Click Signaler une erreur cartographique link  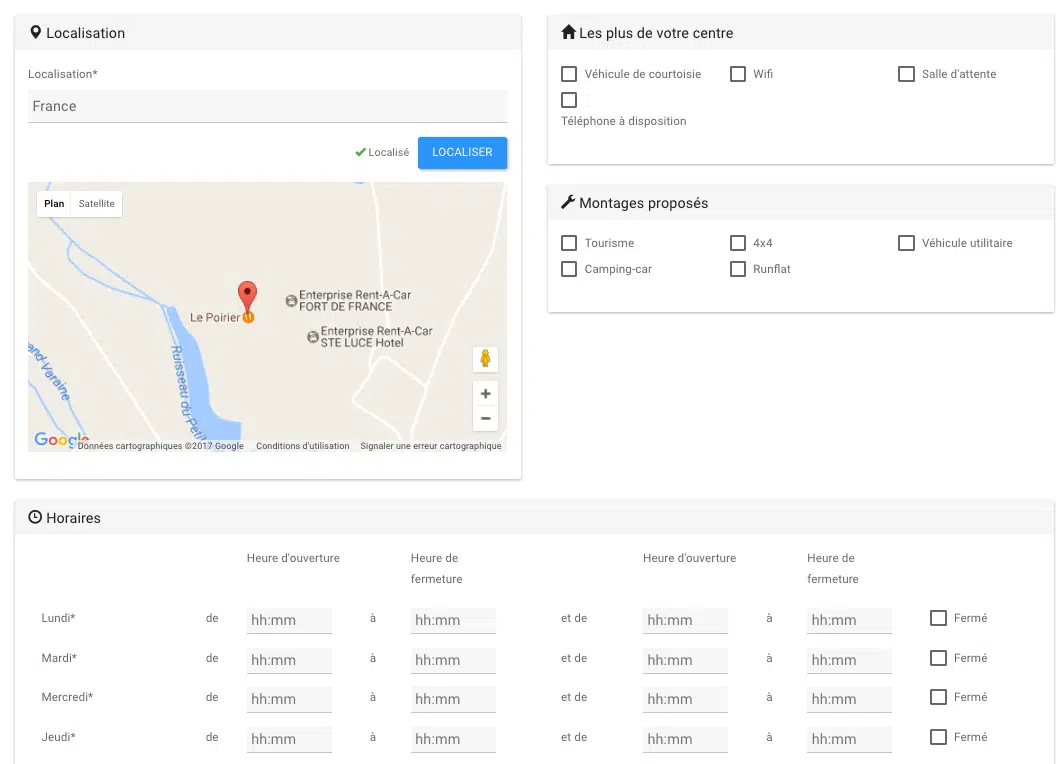431,446
